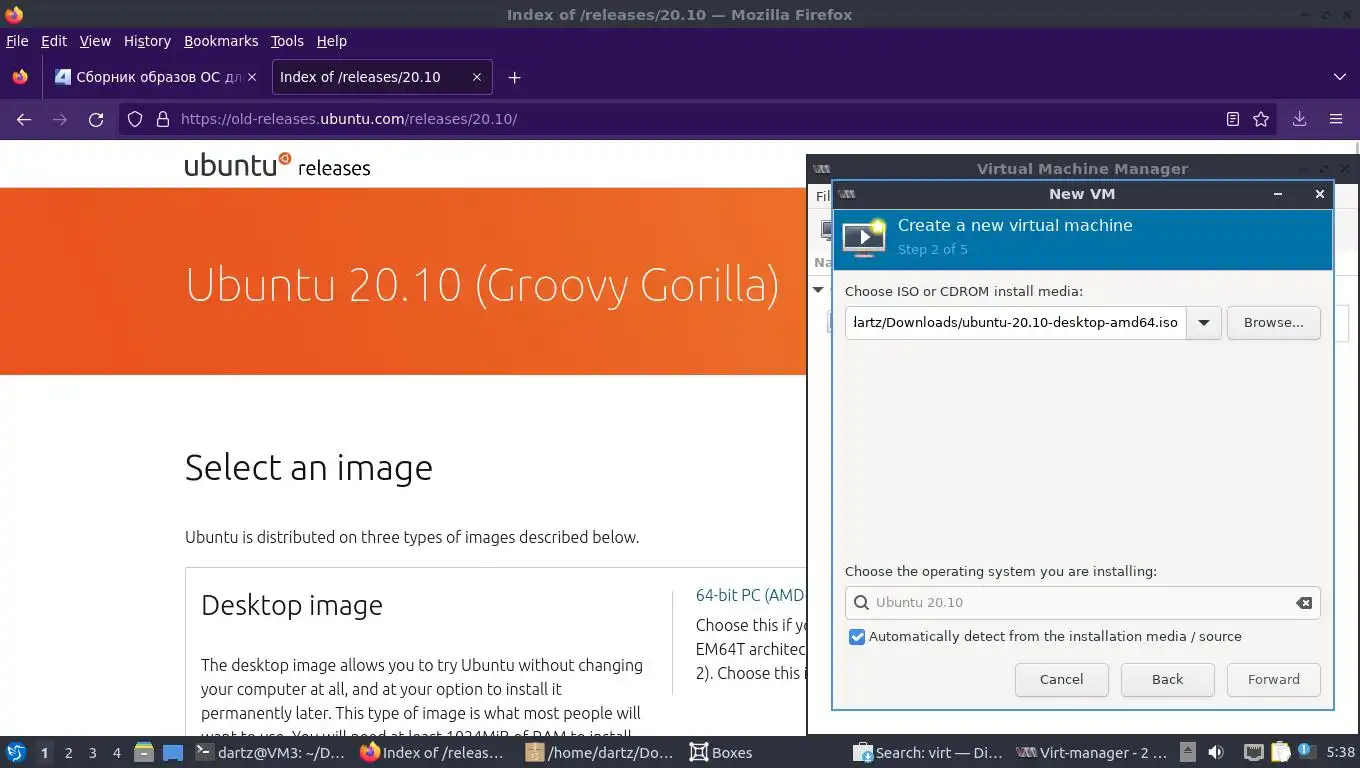
Task: Click Browse to choose an ISO file
Action: point(1273,323)
